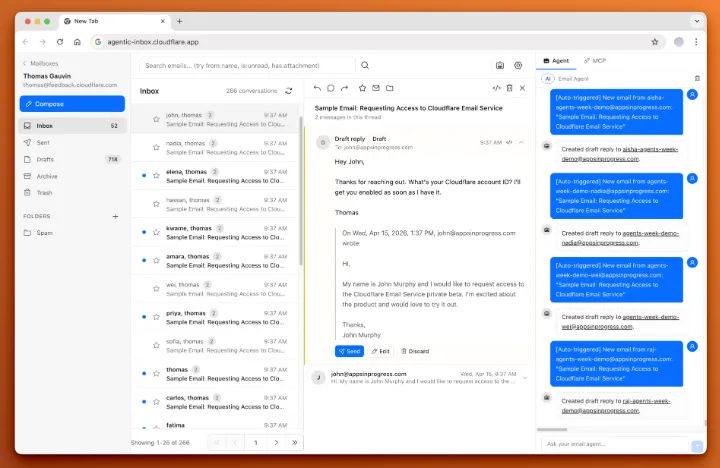Image resolution: width=720 pixels, height=468 pixels.
Task: Jump to last page of conversations
Action: (x=294, y=443)
